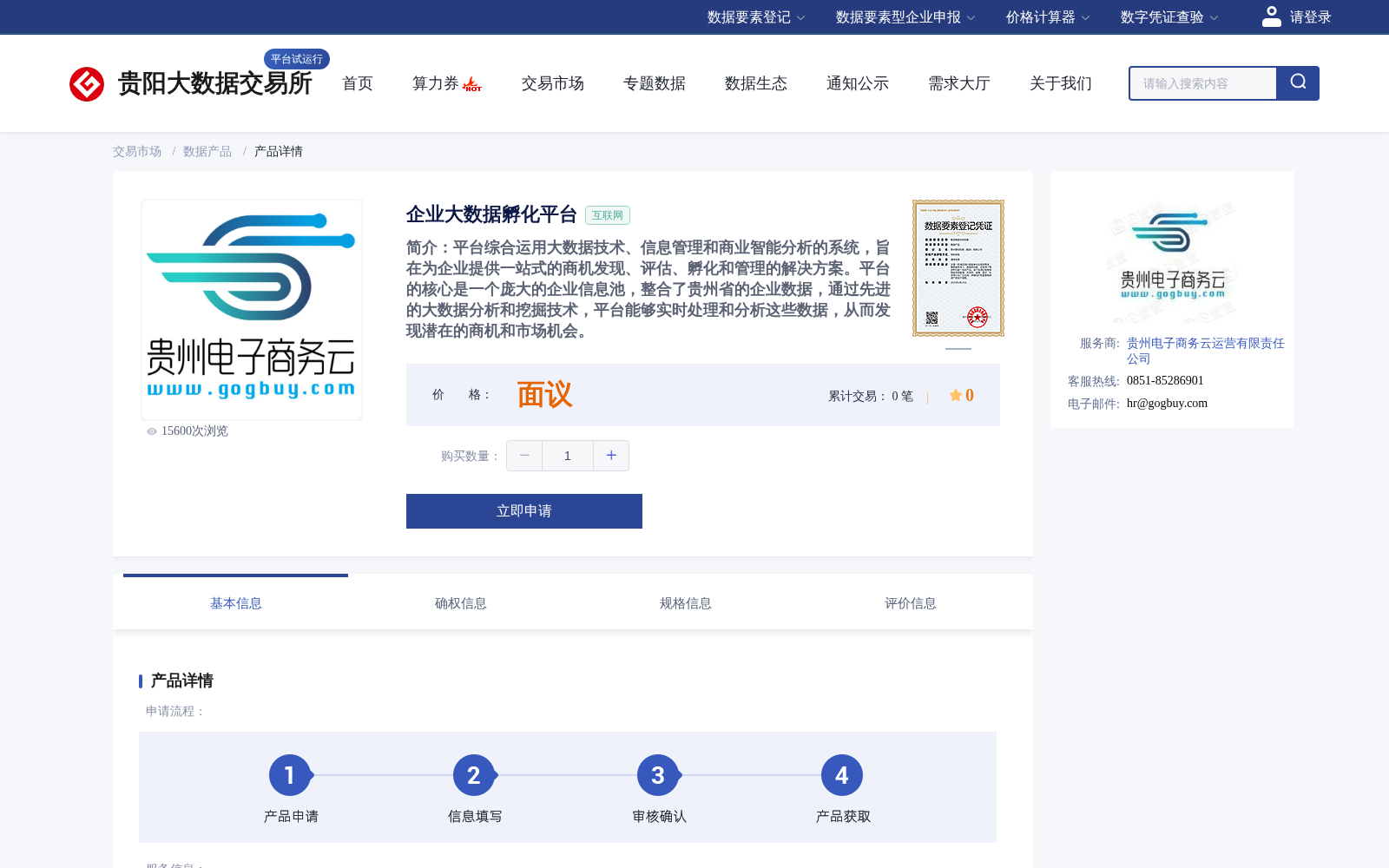Open 交易市场 in navigation bar

553,83
